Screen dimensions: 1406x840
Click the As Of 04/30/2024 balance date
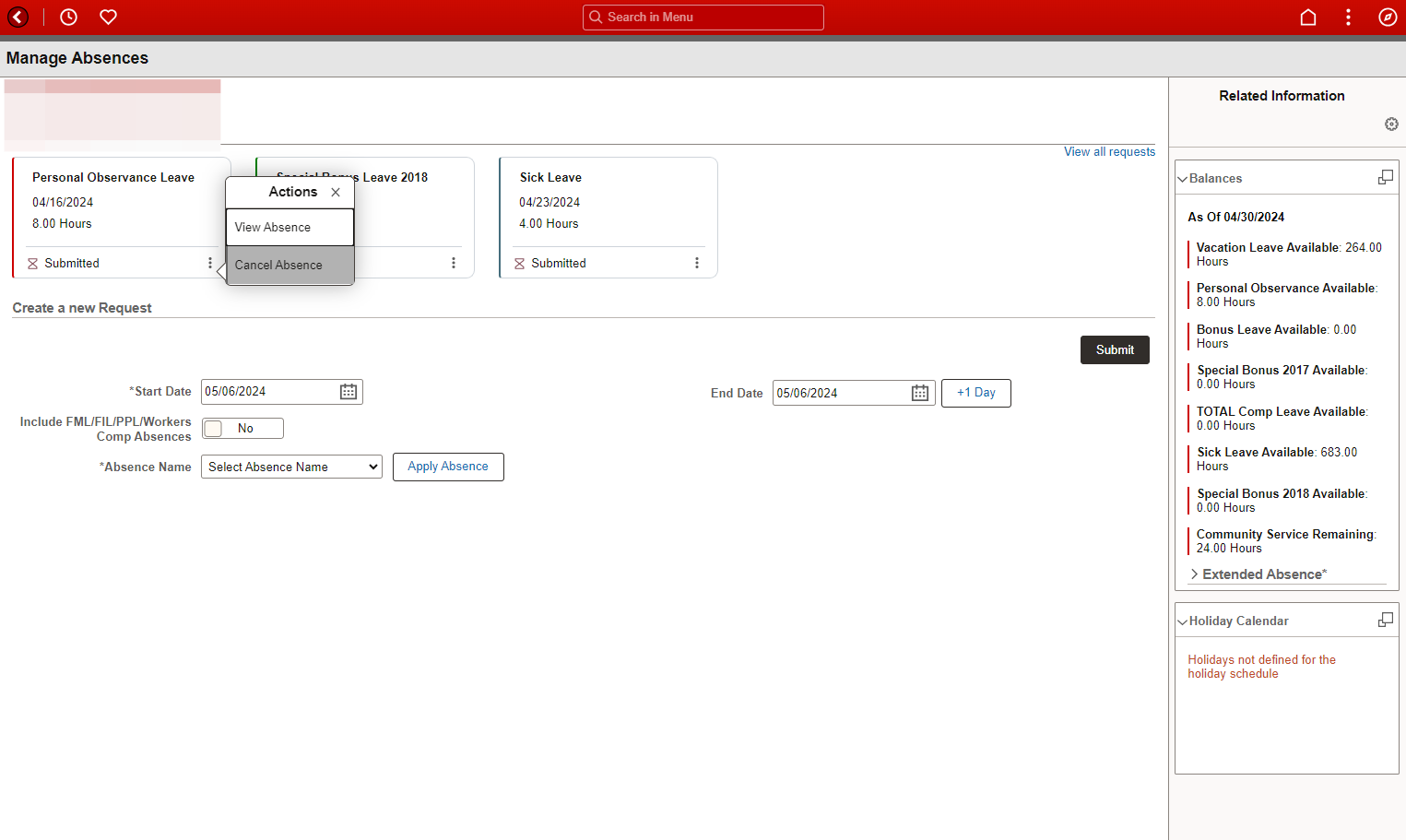point(1235,217)
